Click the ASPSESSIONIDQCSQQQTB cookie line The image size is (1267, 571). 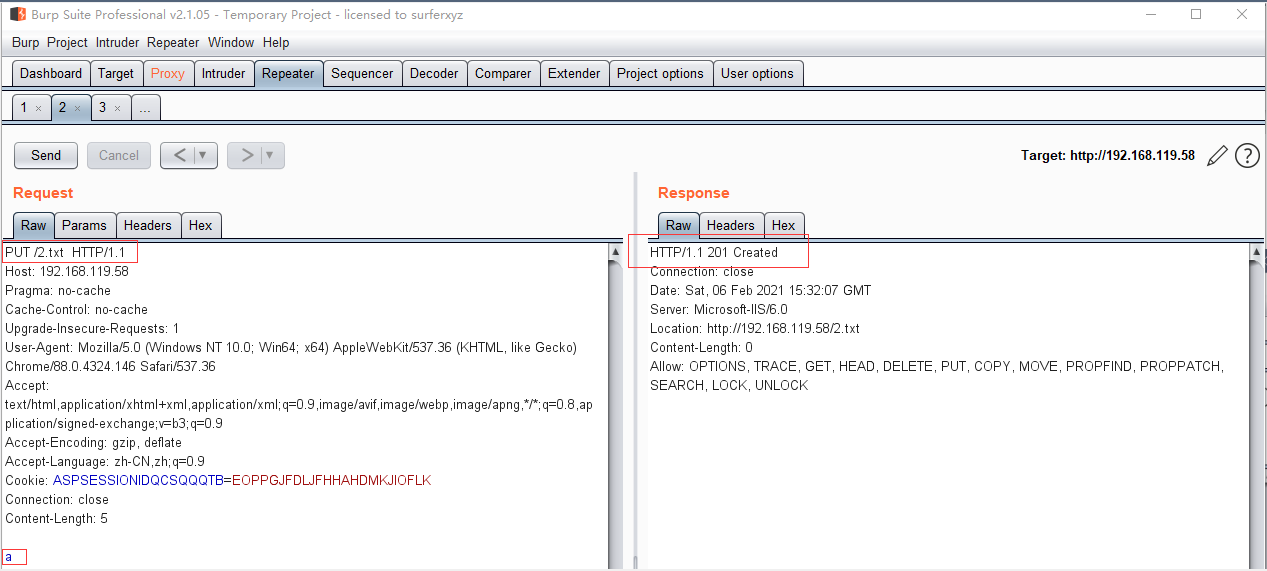pos(218,480)
